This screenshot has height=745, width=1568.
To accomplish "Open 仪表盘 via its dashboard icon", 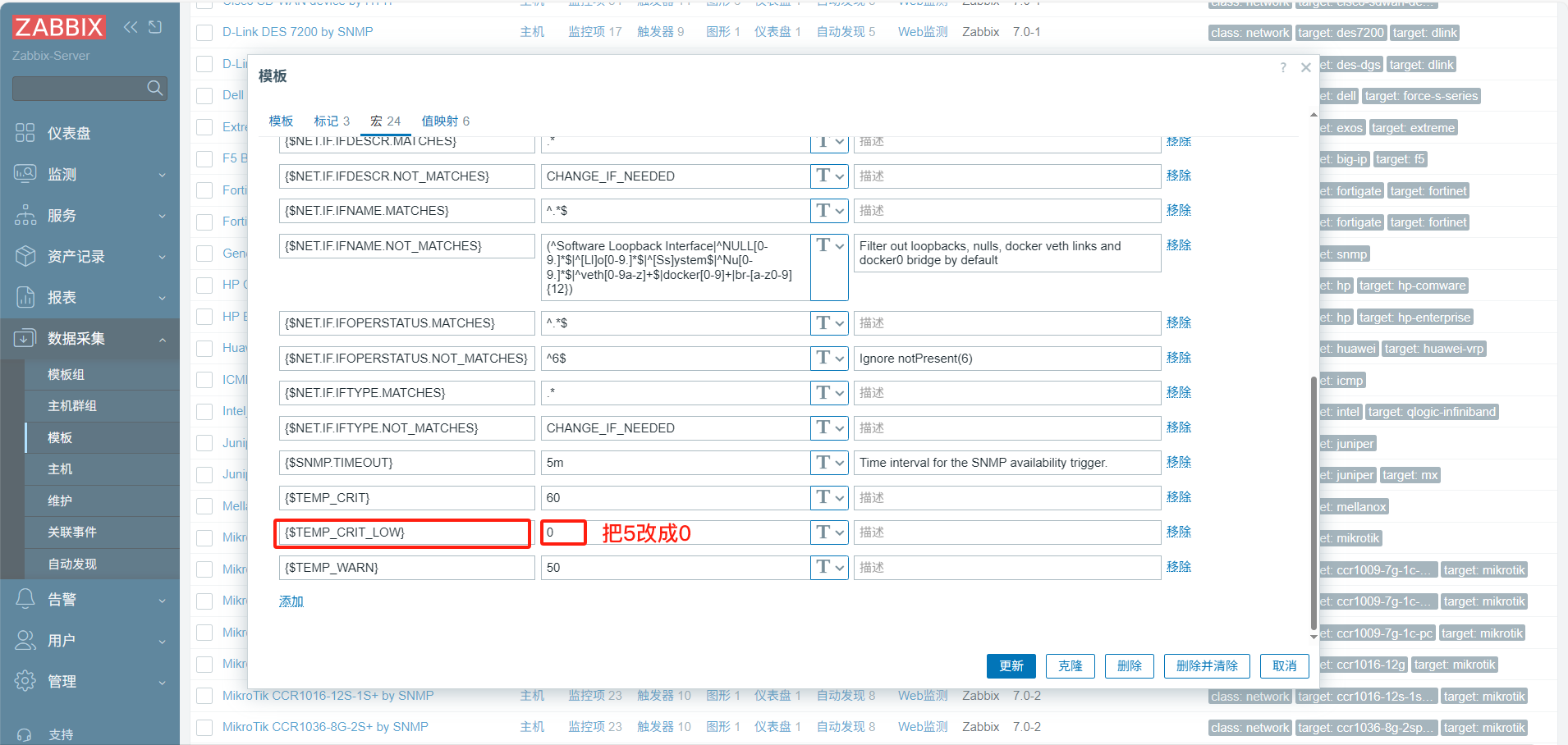I will tap(25, 133).
